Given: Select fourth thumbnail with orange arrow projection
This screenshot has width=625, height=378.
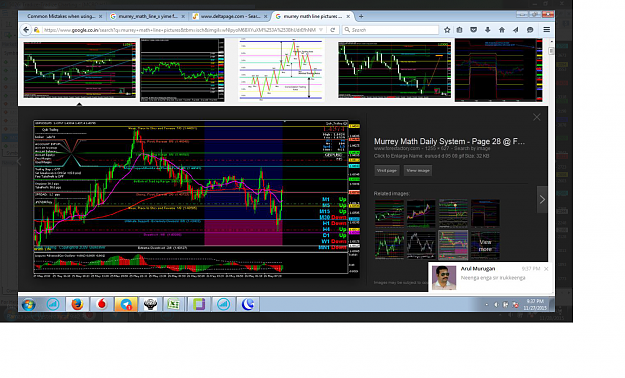Looking at the screenshot, I should point(395,70).
